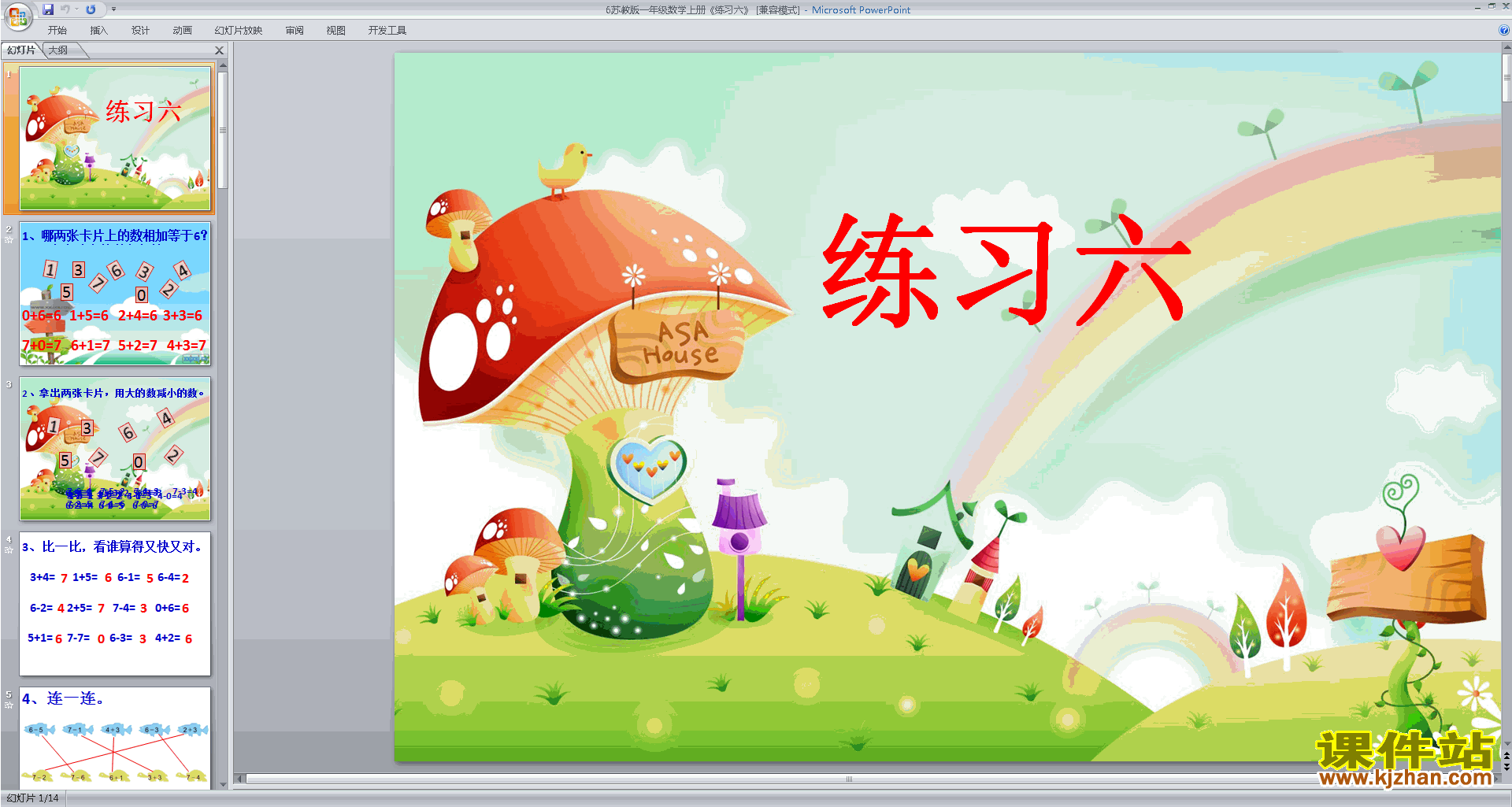Click the horizontal scrollbar thumb under the slide

(849, 779)
